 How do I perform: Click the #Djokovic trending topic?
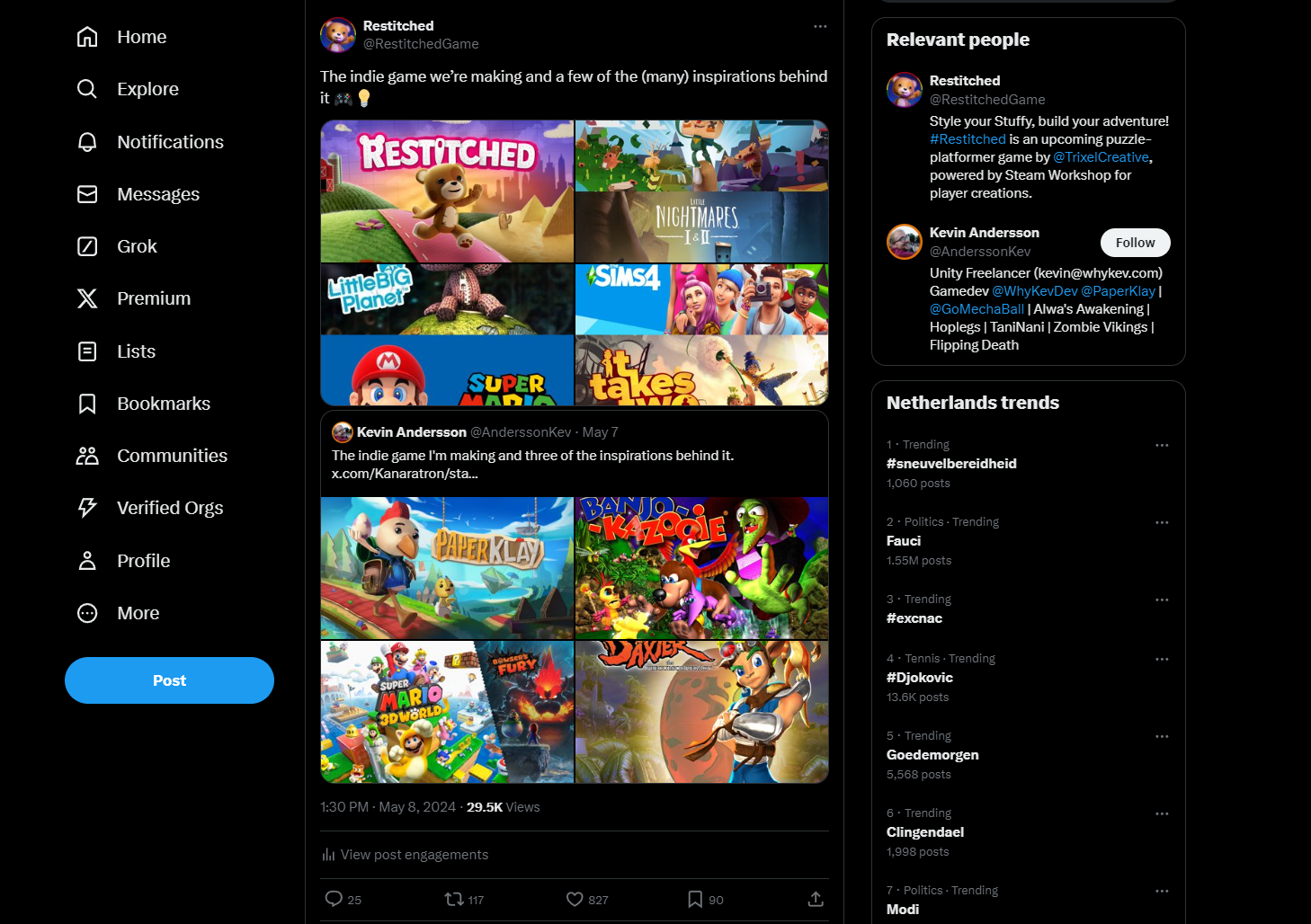pos(920,678)
